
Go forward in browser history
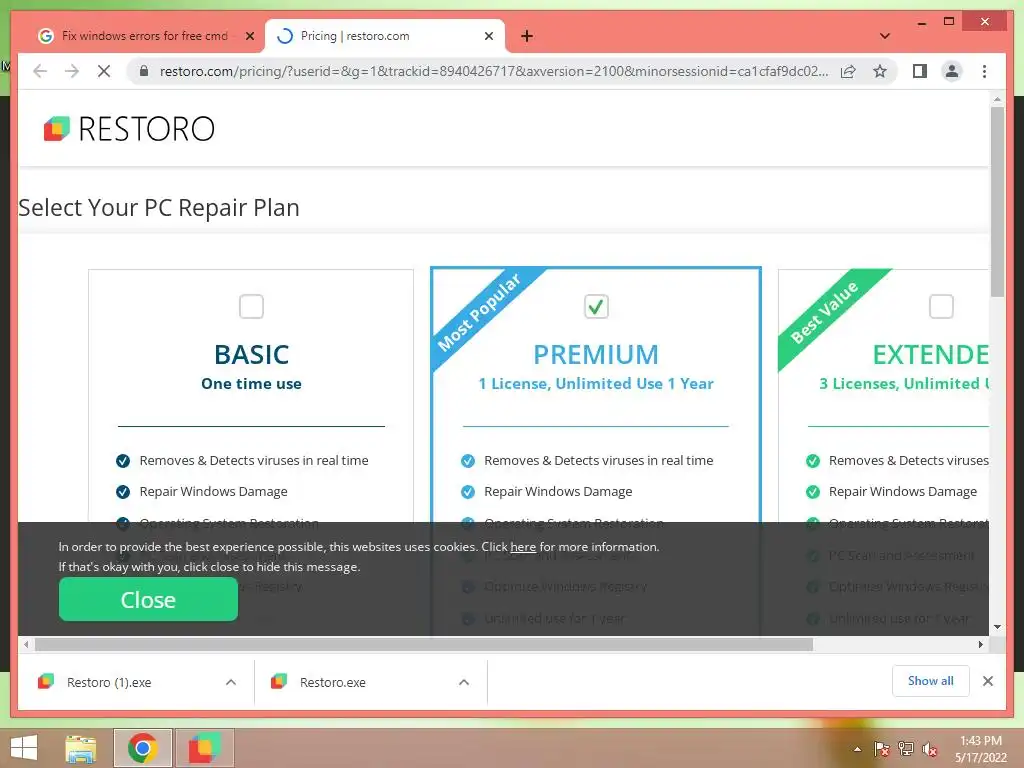72,71
